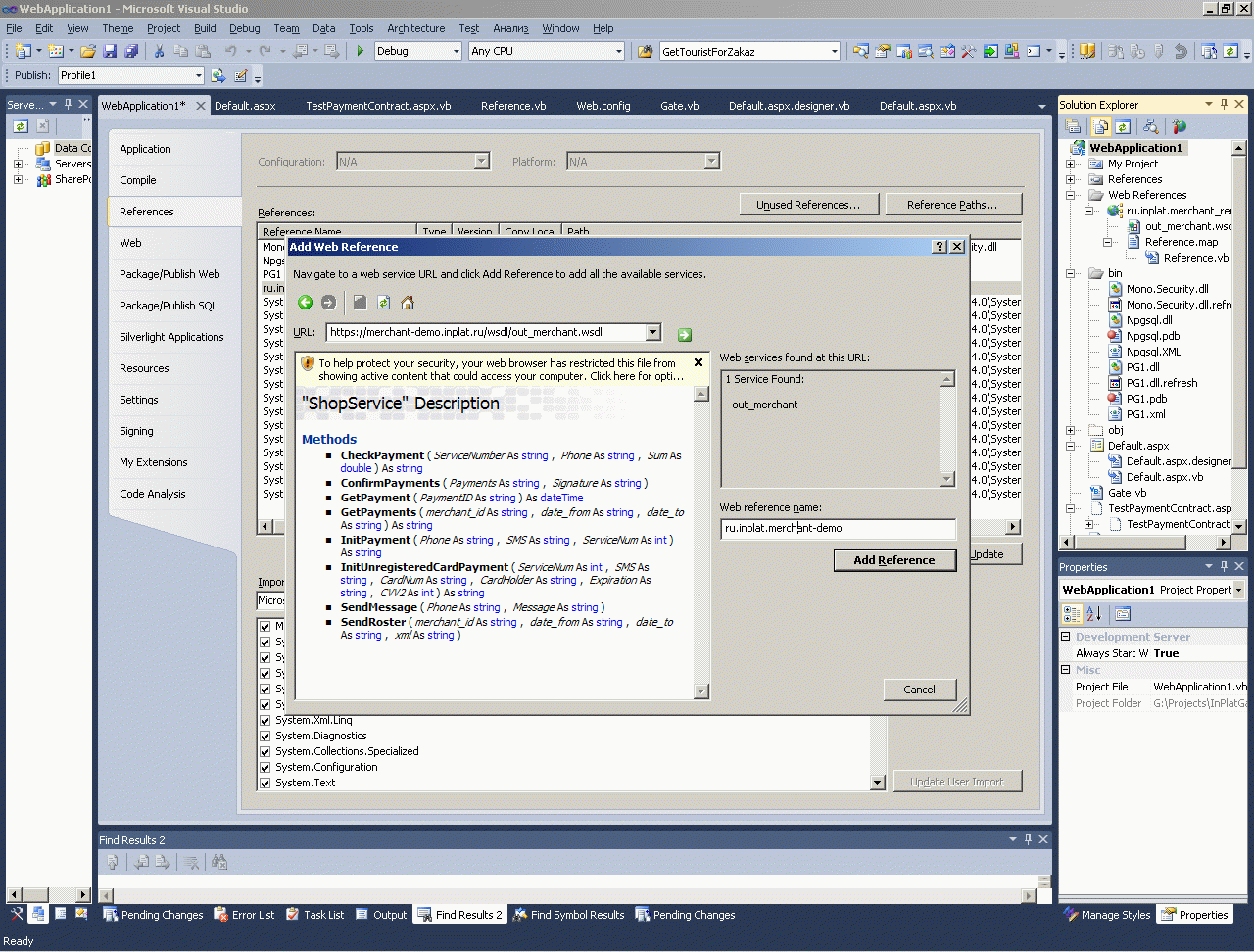Select Npgsql.dll in Solution Explorer bin folder
The width and height of the screenshot is (1254, 952).
1149,320
